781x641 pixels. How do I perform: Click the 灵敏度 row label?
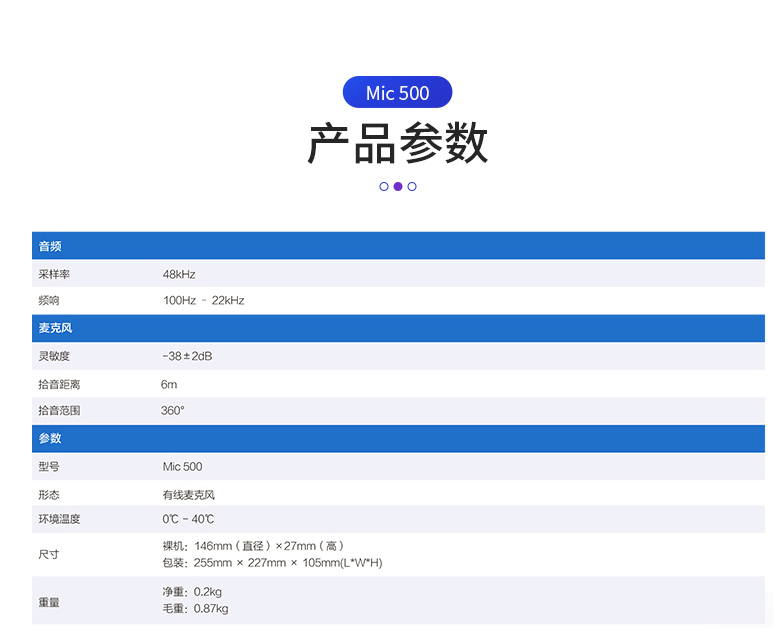(54, 356)
